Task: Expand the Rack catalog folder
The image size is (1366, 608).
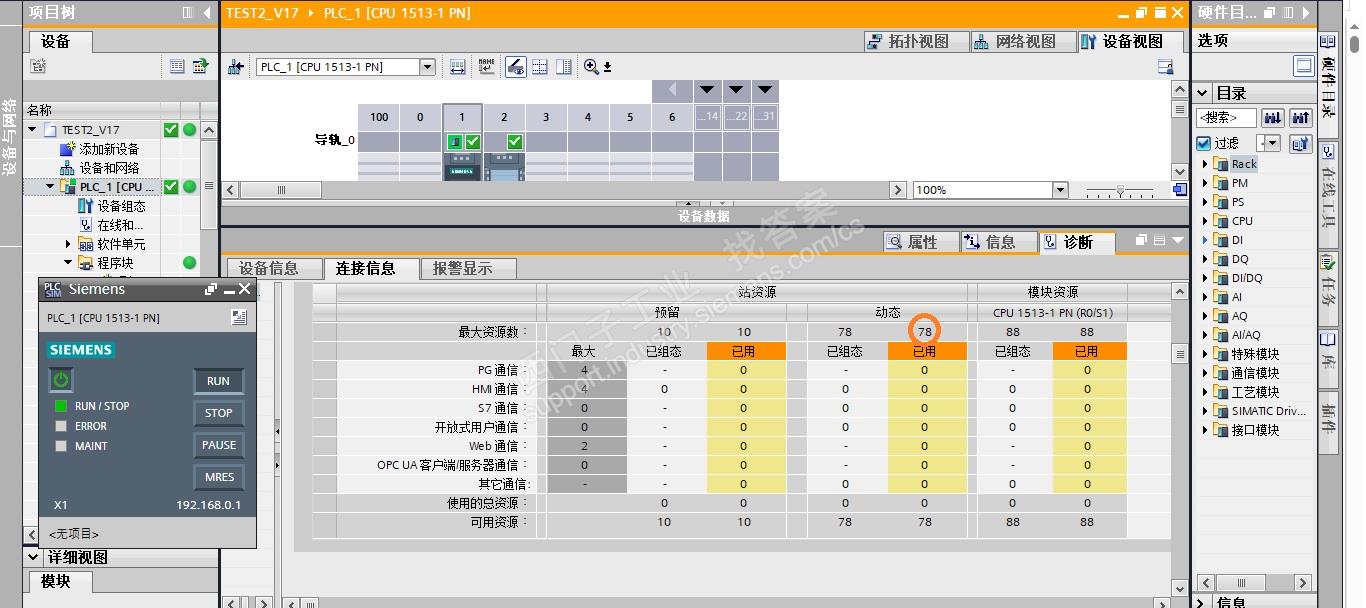Action: coord(1205,164)
